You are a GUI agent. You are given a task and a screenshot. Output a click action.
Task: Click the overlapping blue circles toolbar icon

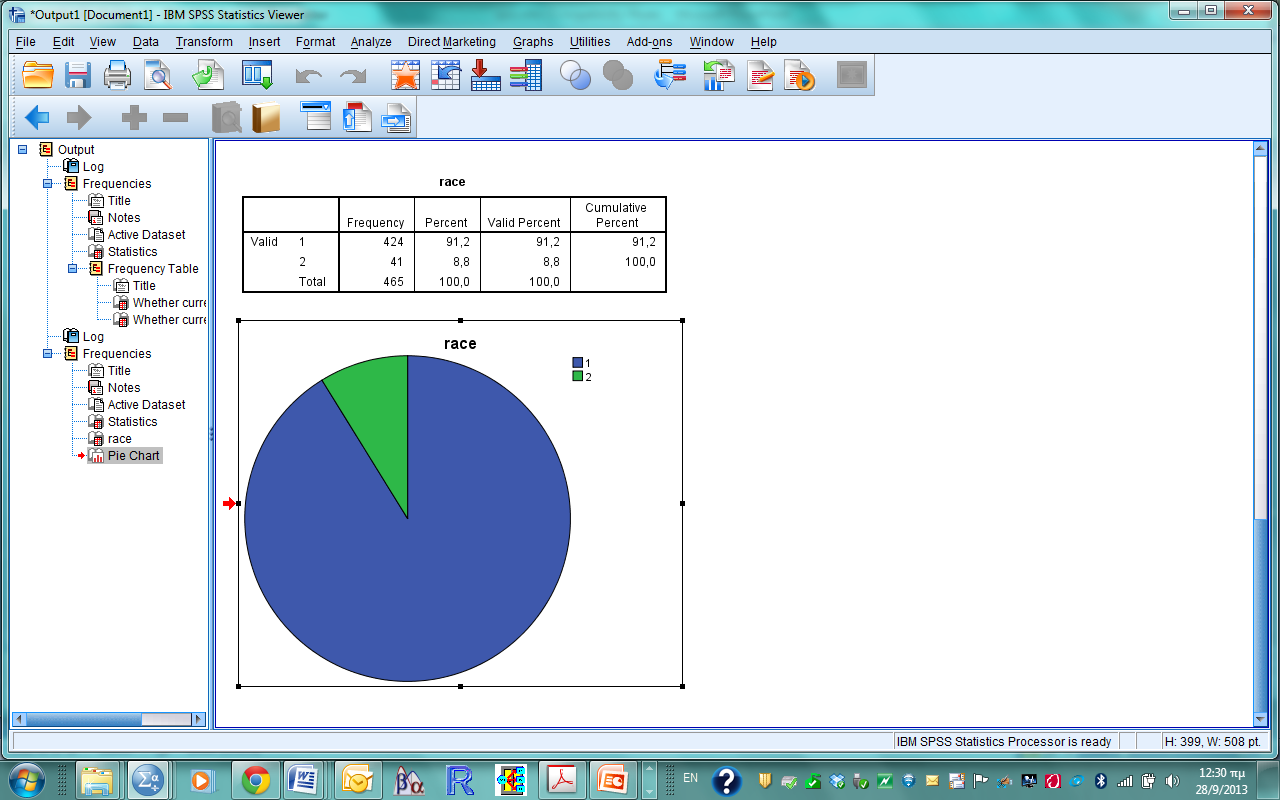[576, 76]
